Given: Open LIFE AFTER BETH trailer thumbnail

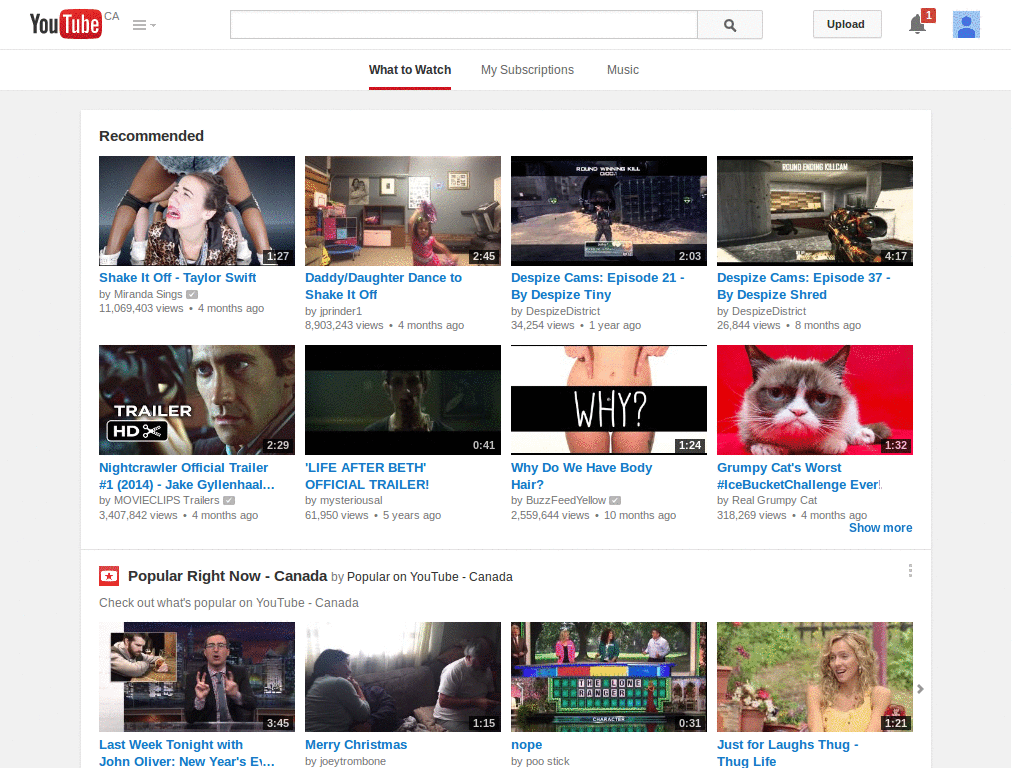Looking at the screenshot, I should click(402, 400).
